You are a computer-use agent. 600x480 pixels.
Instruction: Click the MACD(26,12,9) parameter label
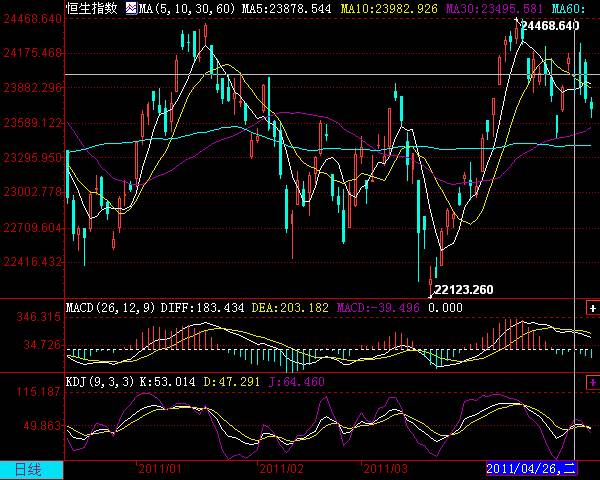(111, 308)
